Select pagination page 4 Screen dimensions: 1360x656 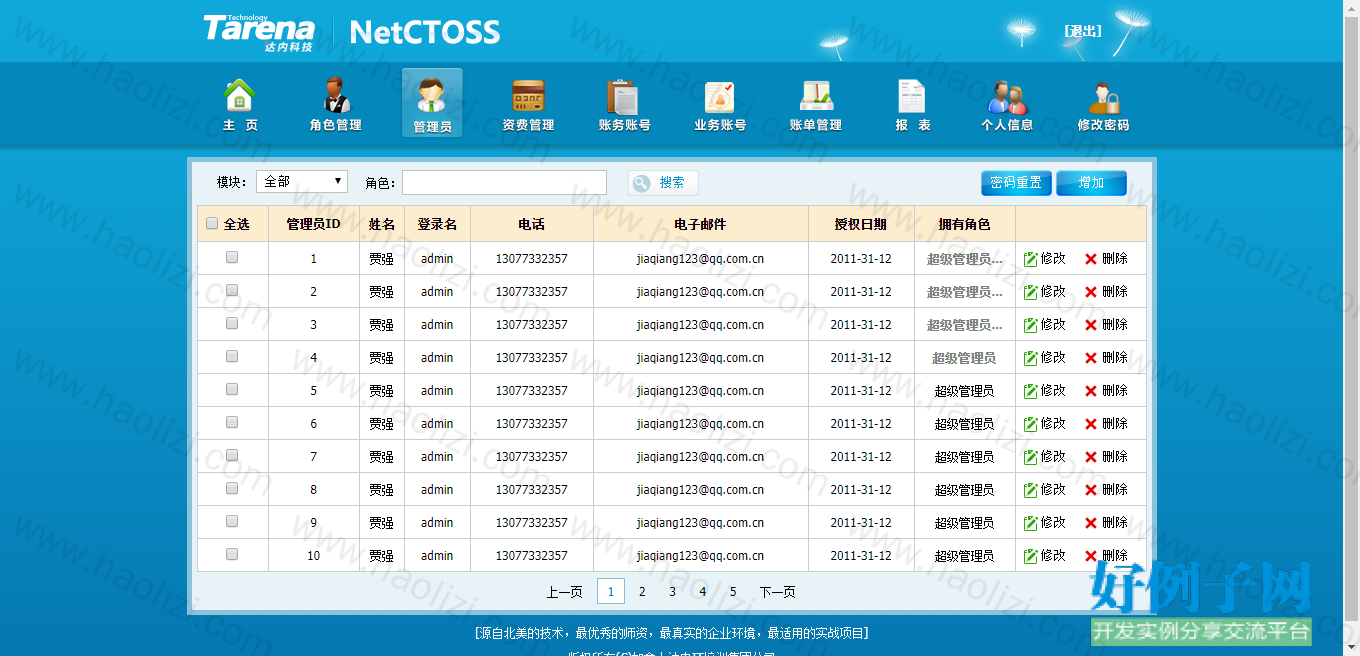click(703, 592)
